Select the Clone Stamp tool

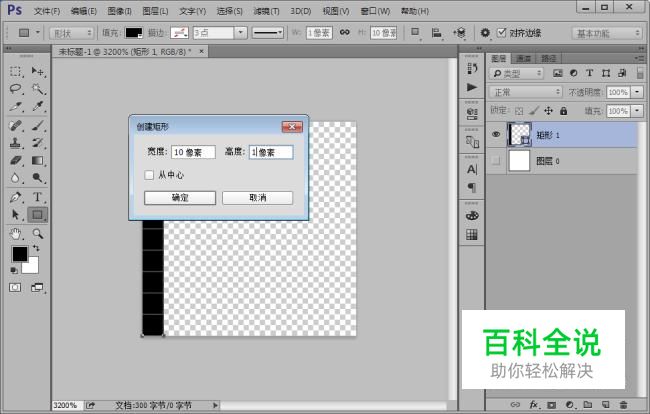pyautogui.click(x=15, y=143)
